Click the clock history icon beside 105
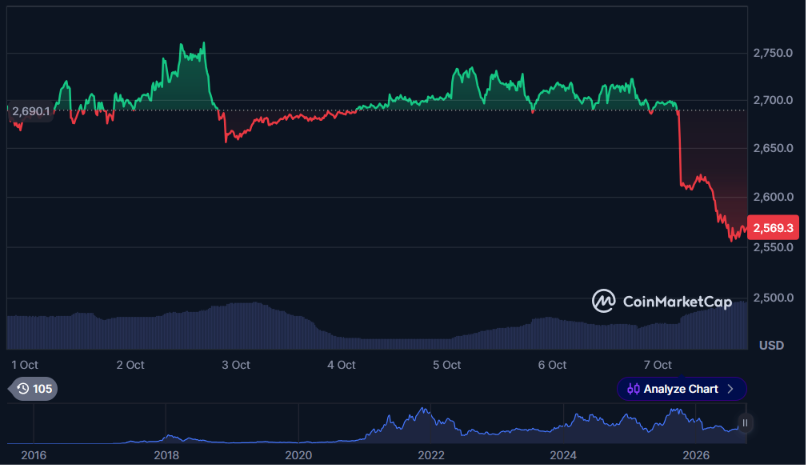 point(23,389)
